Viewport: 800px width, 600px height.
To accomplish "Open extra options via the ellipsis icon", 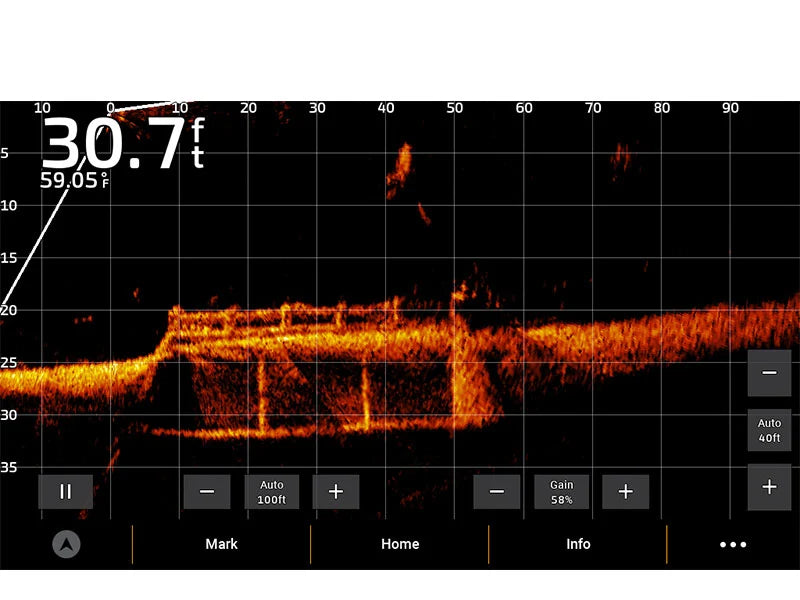I will (x=733, y=544).
